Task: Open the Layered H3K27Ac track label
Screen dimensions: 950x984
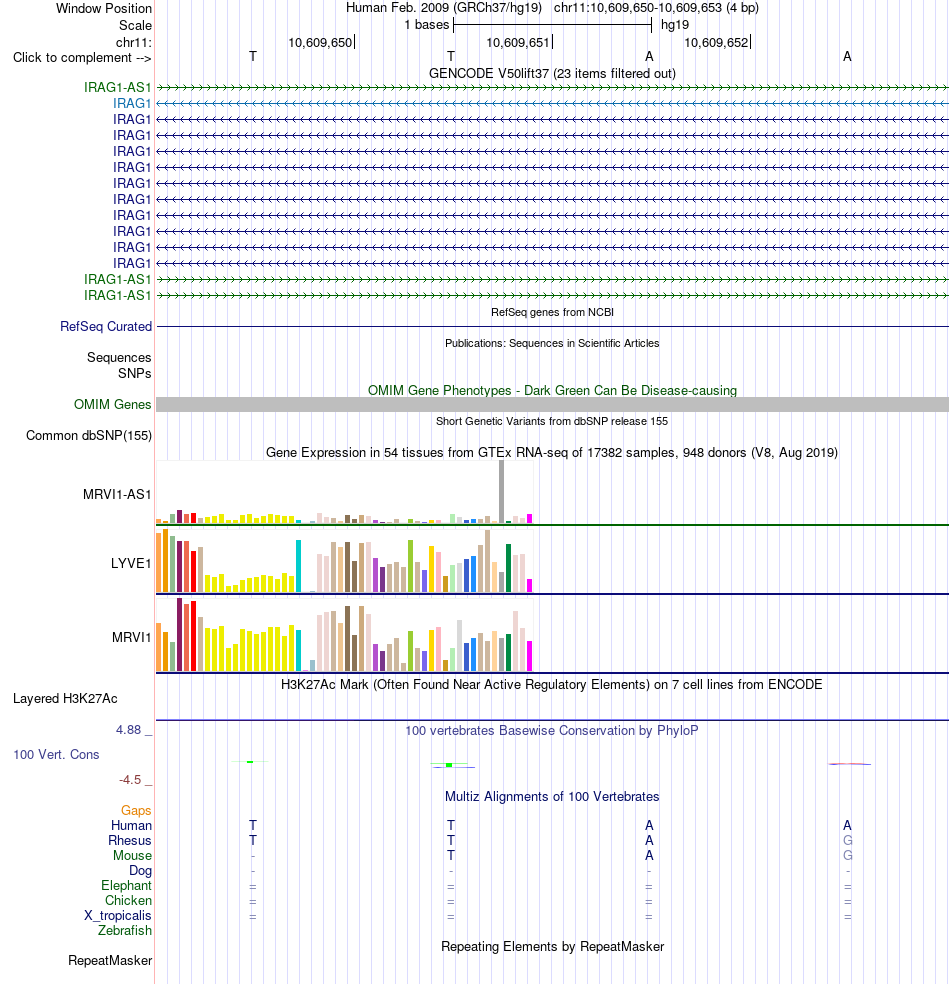Action: (x=65, y=698)
